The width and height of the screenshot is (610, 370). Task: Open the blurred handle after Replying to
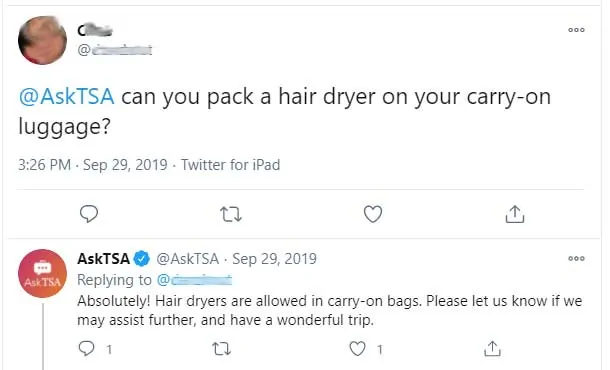coord(195,280)
